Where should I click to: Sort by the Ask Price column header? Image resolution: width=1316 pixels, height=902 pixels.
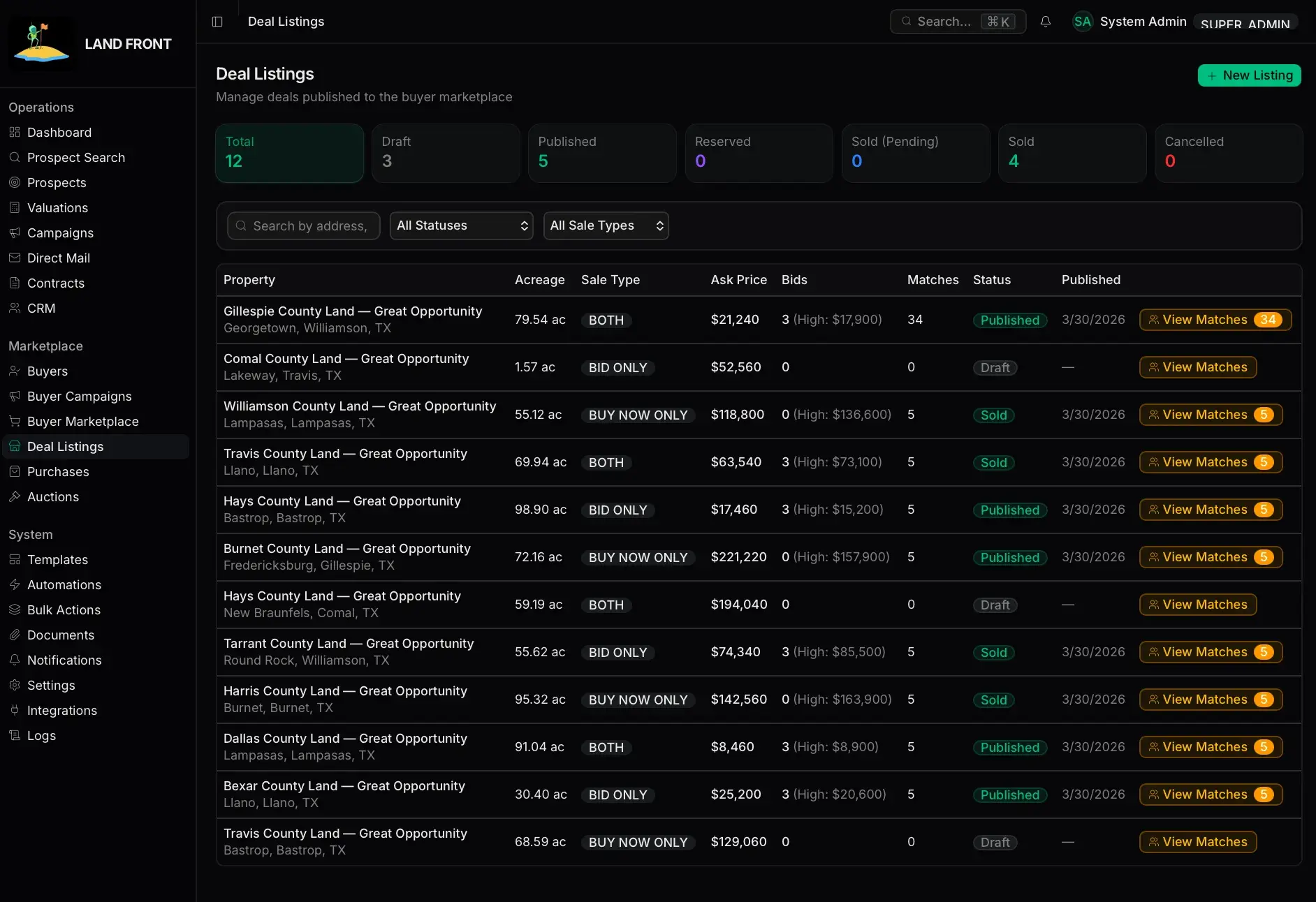pyautogui.click(x=739, y=280)
